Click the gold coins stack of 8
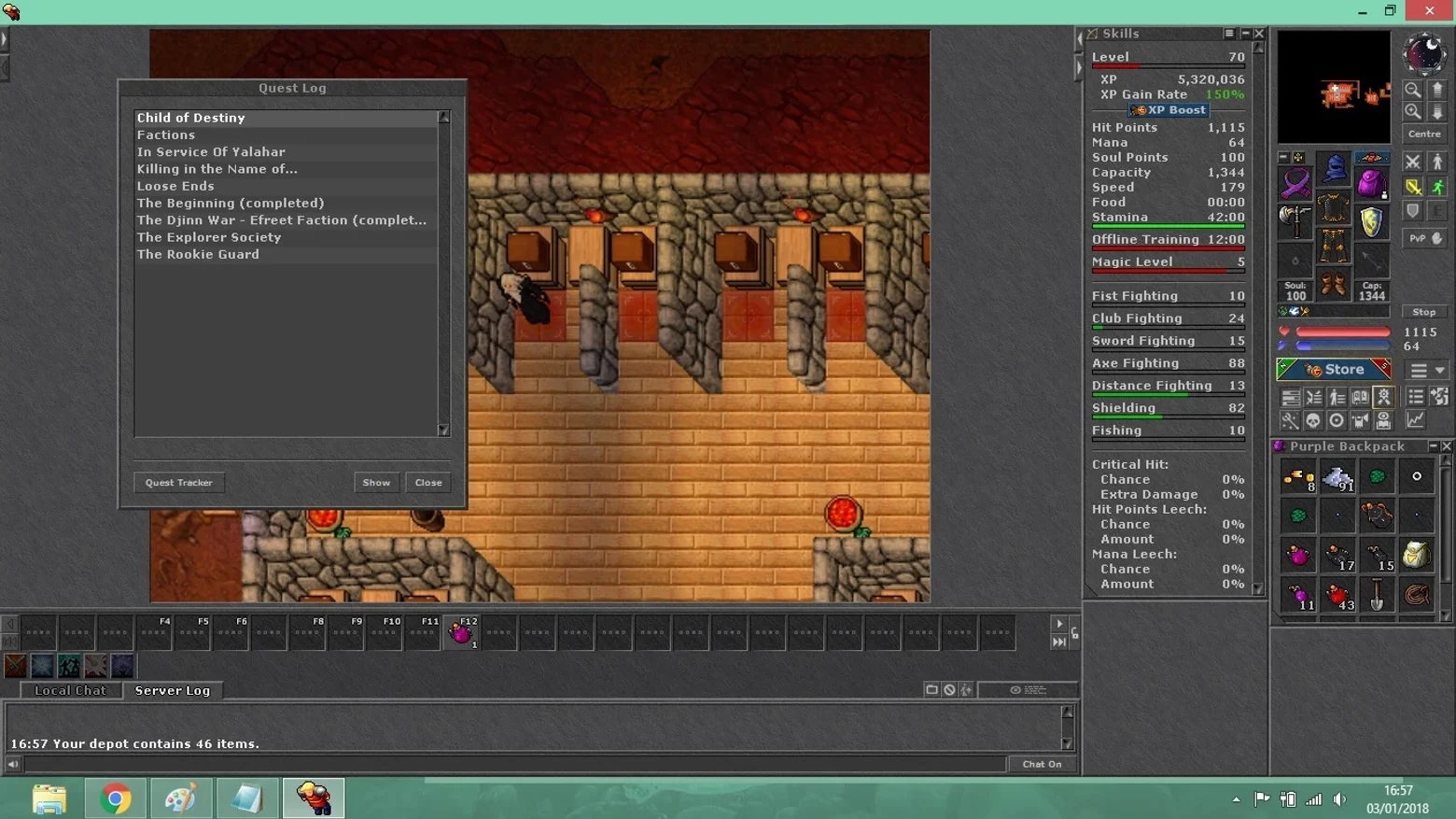 tap(1298, 477)
